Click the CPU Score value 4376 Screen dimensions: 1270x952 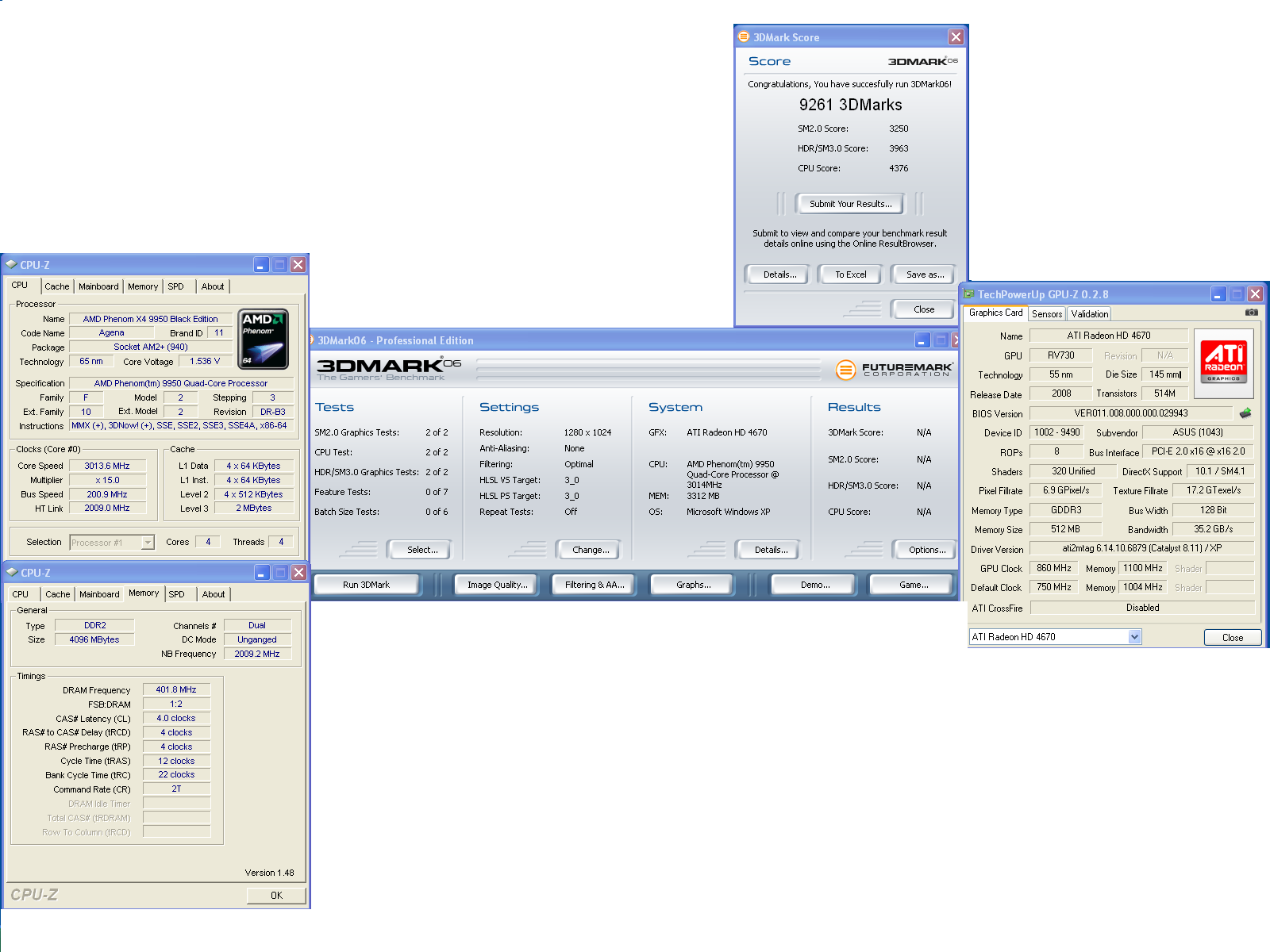[x=898, y=168]
